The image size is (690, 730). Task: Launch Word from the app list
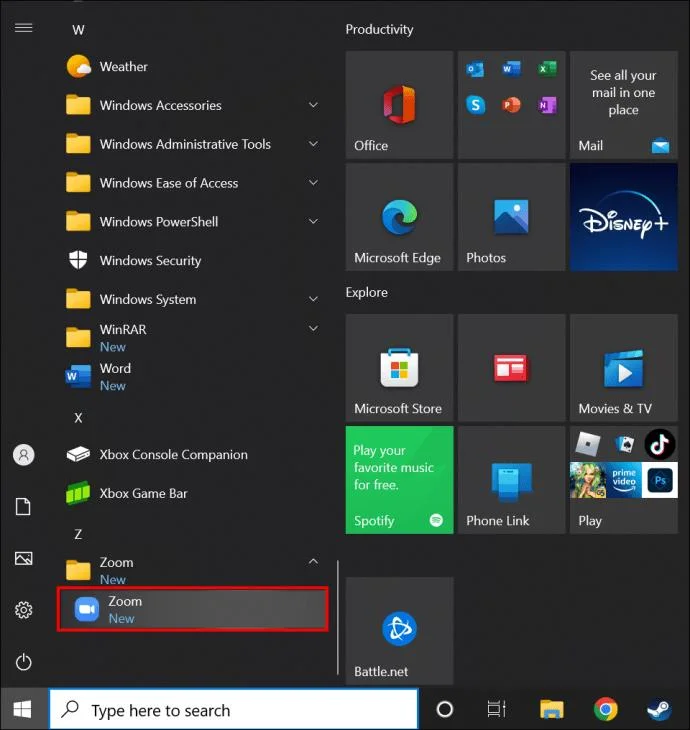pos(192,377)
